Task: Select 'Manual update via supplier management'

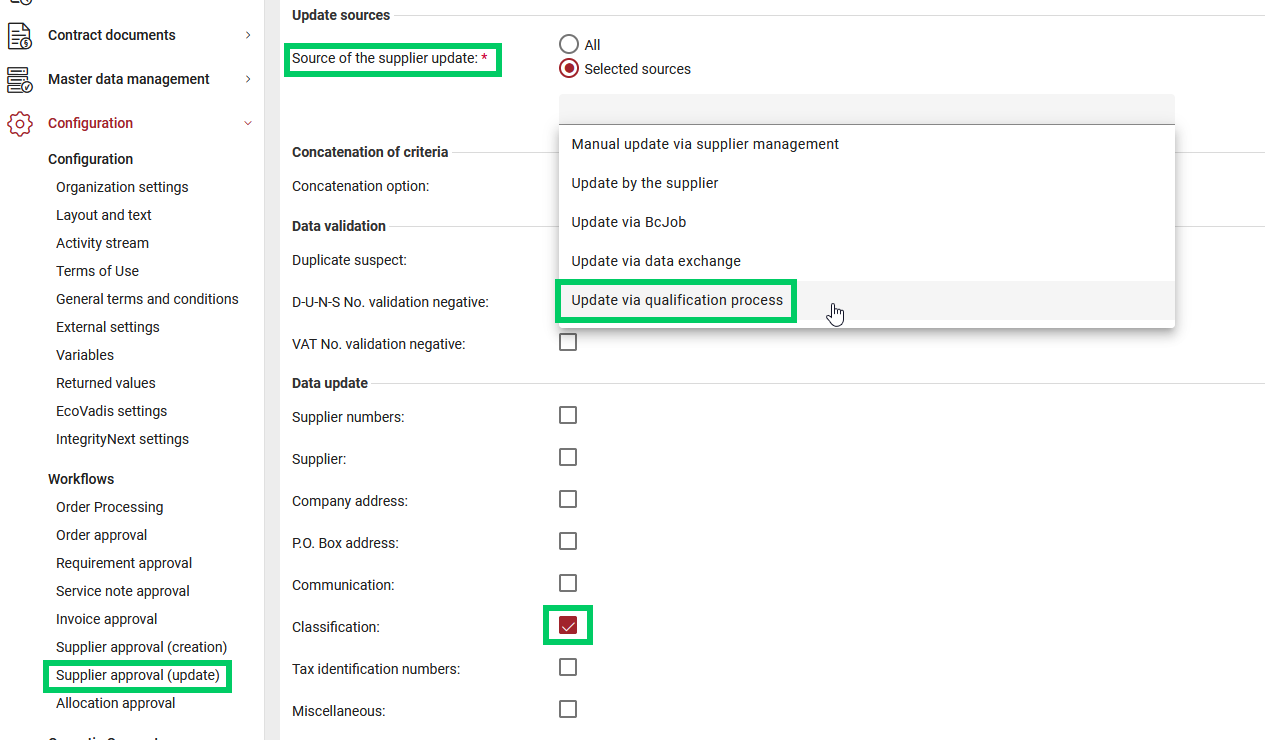Action: [x=705, y=144]
